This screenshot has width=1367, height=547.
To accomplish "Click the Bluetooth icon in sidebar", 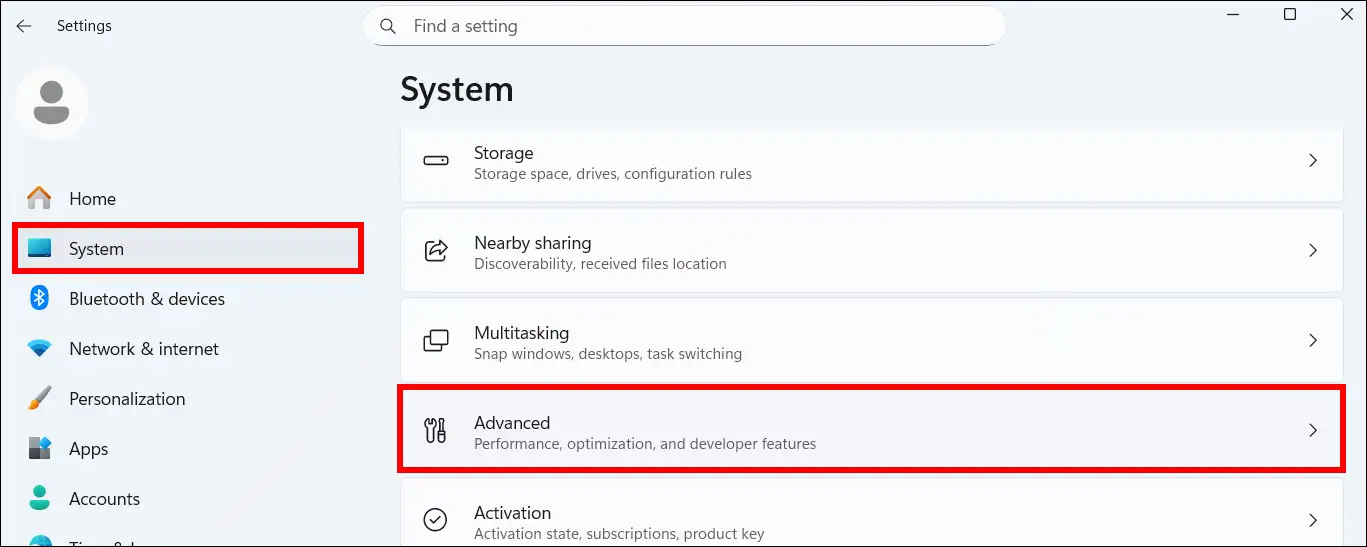I will tap(39, 298).
